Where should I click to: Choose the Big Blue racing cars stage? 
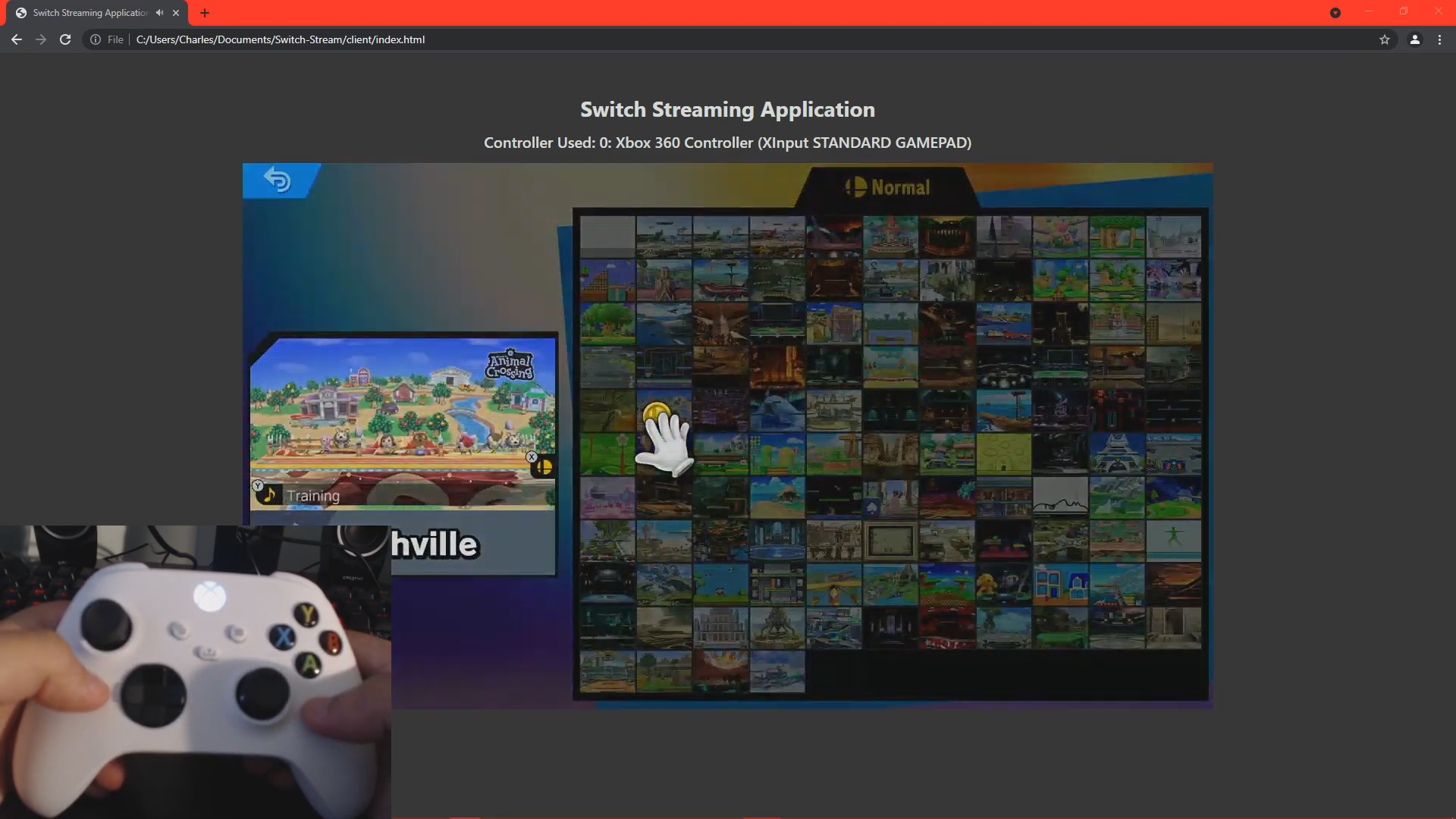(1003, 325)
